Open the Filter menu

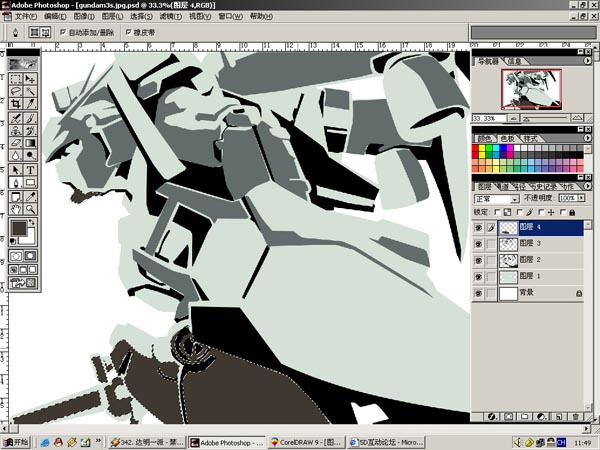coord(170,16)
